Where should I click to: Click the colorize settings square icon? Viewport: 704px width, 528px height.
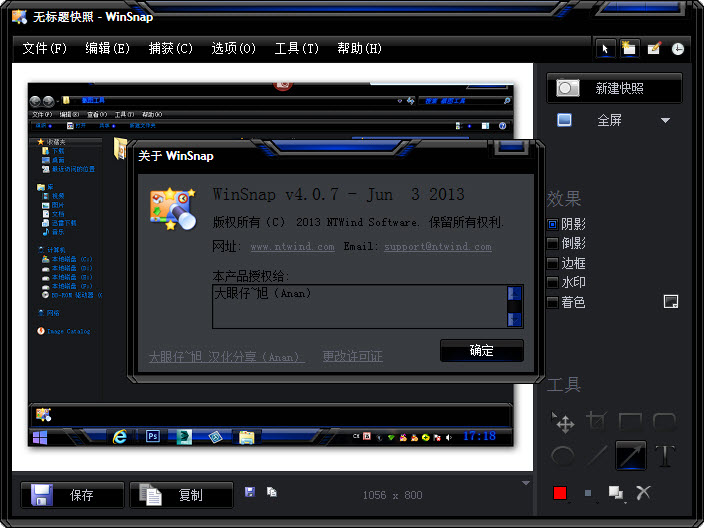(x=671, y=302)
